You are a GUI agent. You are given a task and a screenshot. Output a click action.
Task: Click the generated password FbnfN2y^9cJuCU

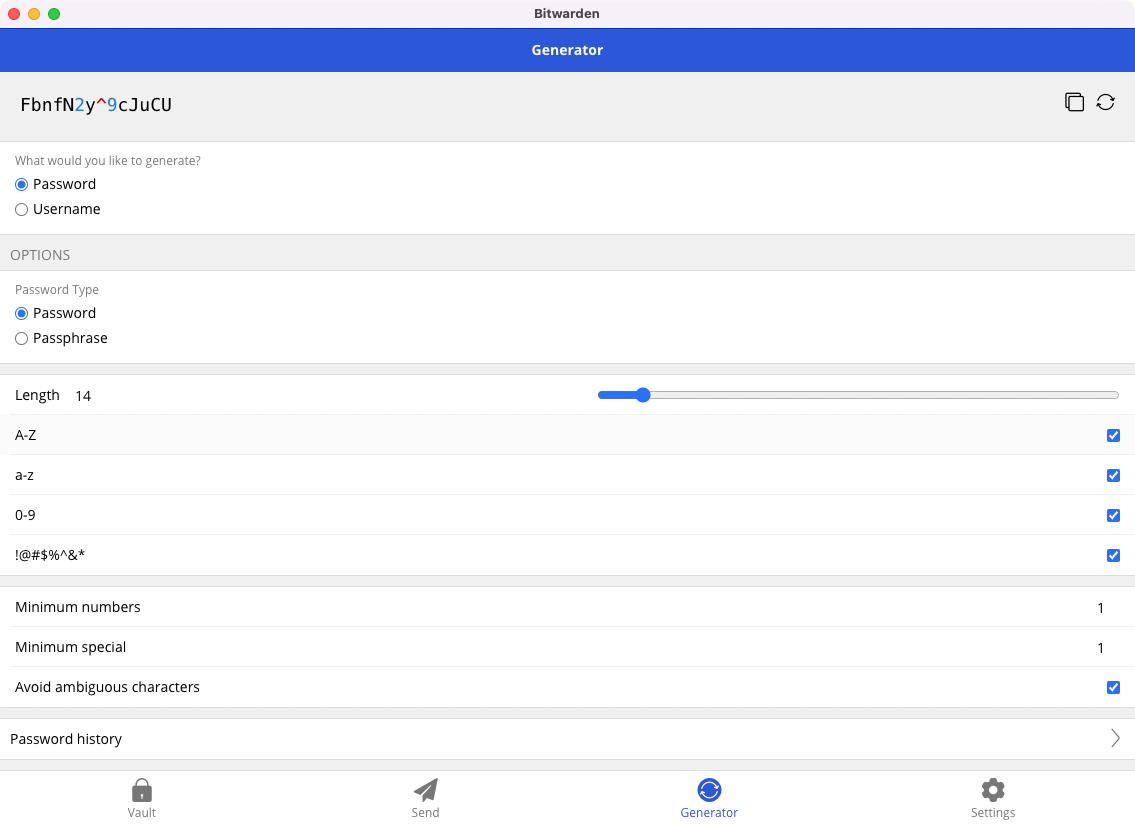click(96, 105)
